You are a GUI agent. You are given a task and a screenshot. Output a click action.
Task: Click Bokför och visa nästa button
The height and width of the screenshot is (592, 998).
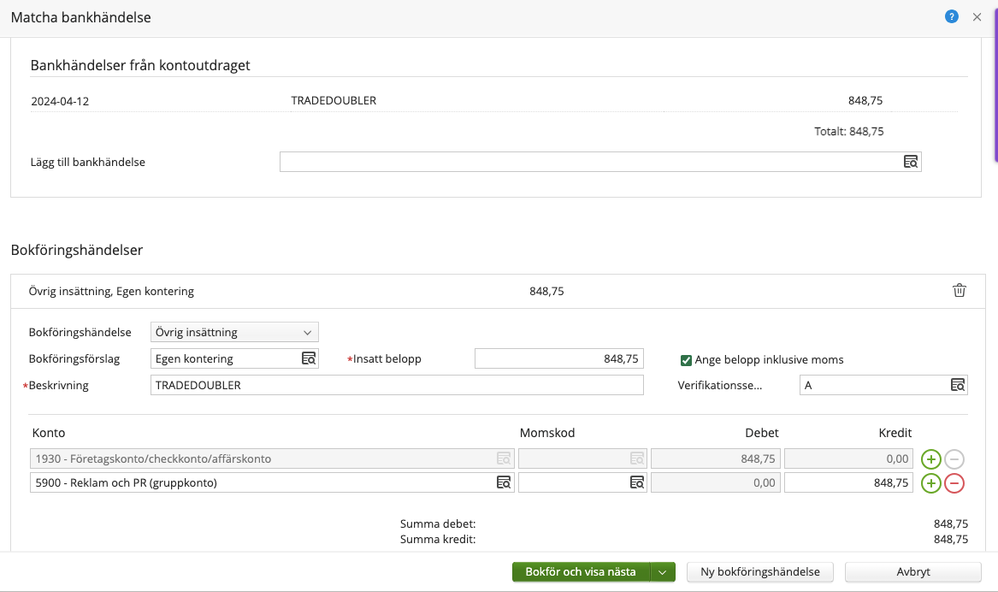coord(581,572)
